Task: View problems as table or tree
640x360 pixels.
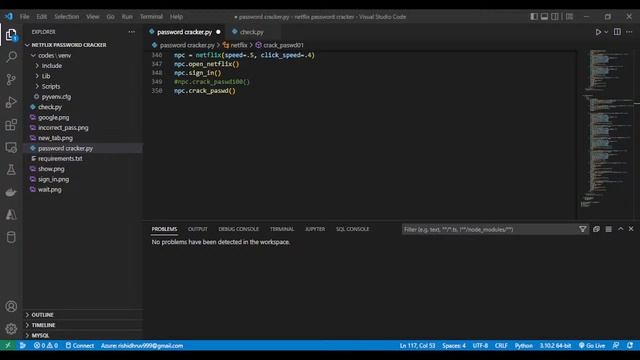Action: 609,229
